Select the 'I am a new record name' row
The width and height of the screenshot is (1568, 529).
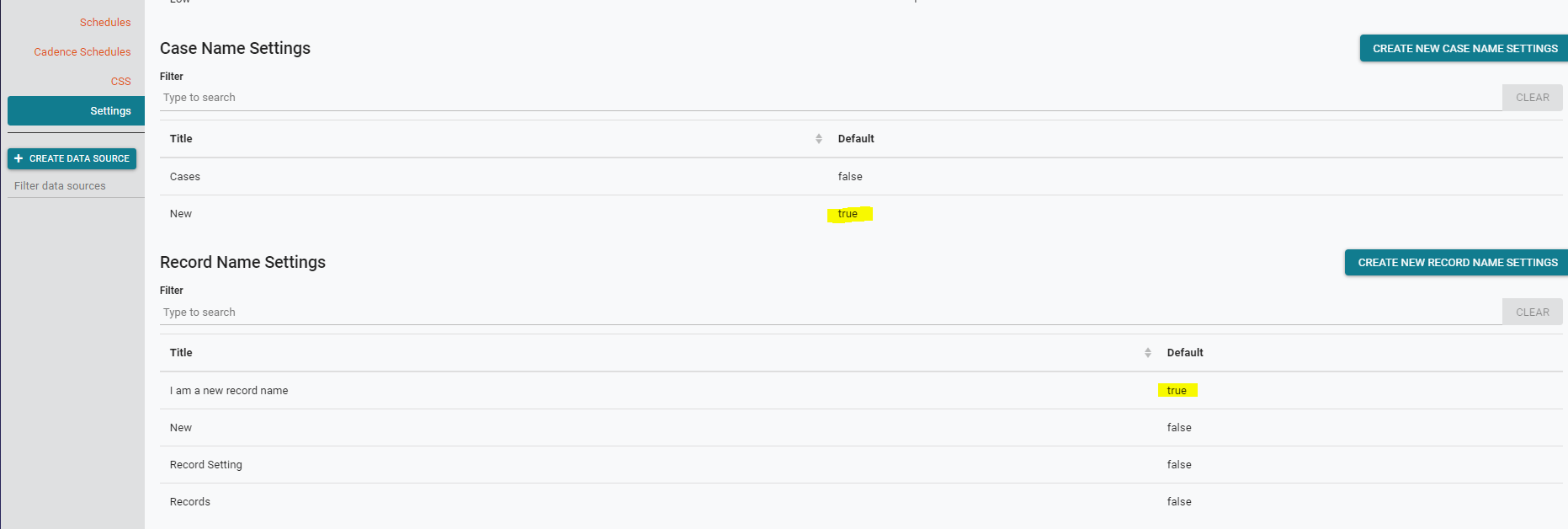229,391
